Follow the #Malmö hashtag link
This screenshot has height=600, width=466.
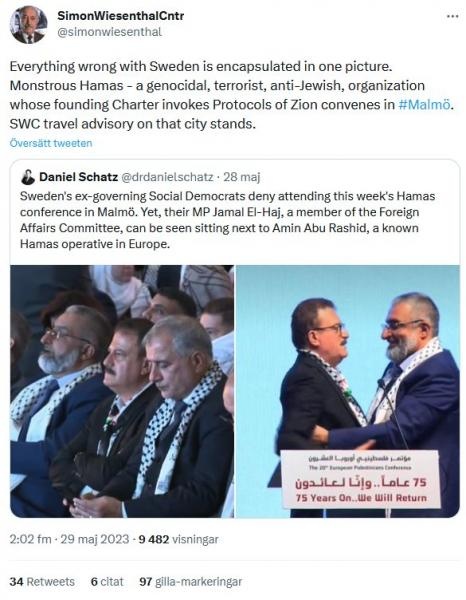[x=424, y=104]
